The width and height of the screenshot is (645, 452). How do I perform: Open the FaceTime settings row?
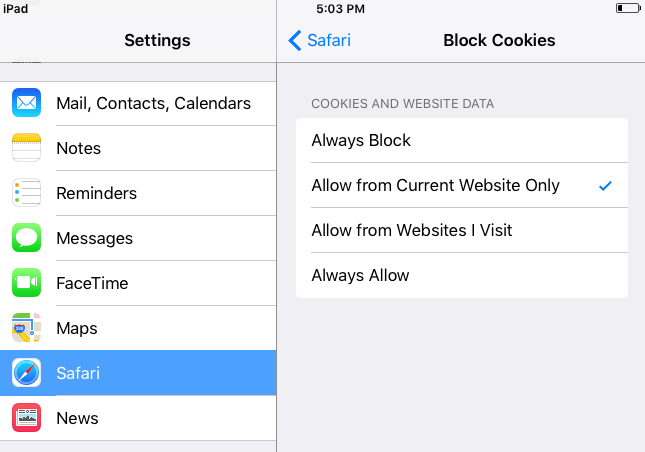click(138, 283)
